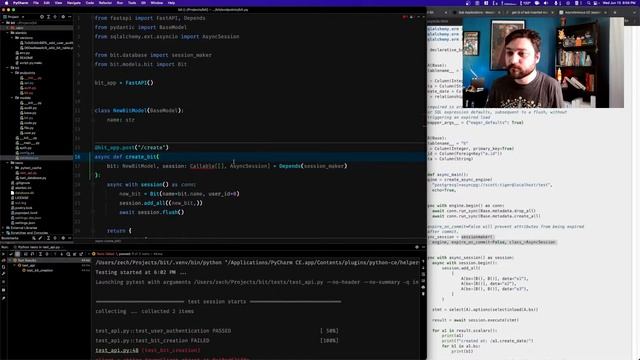Hide the Run tool window
Image resolution: width=640 pixels, height=360 pixels.
tap(423, 247)
